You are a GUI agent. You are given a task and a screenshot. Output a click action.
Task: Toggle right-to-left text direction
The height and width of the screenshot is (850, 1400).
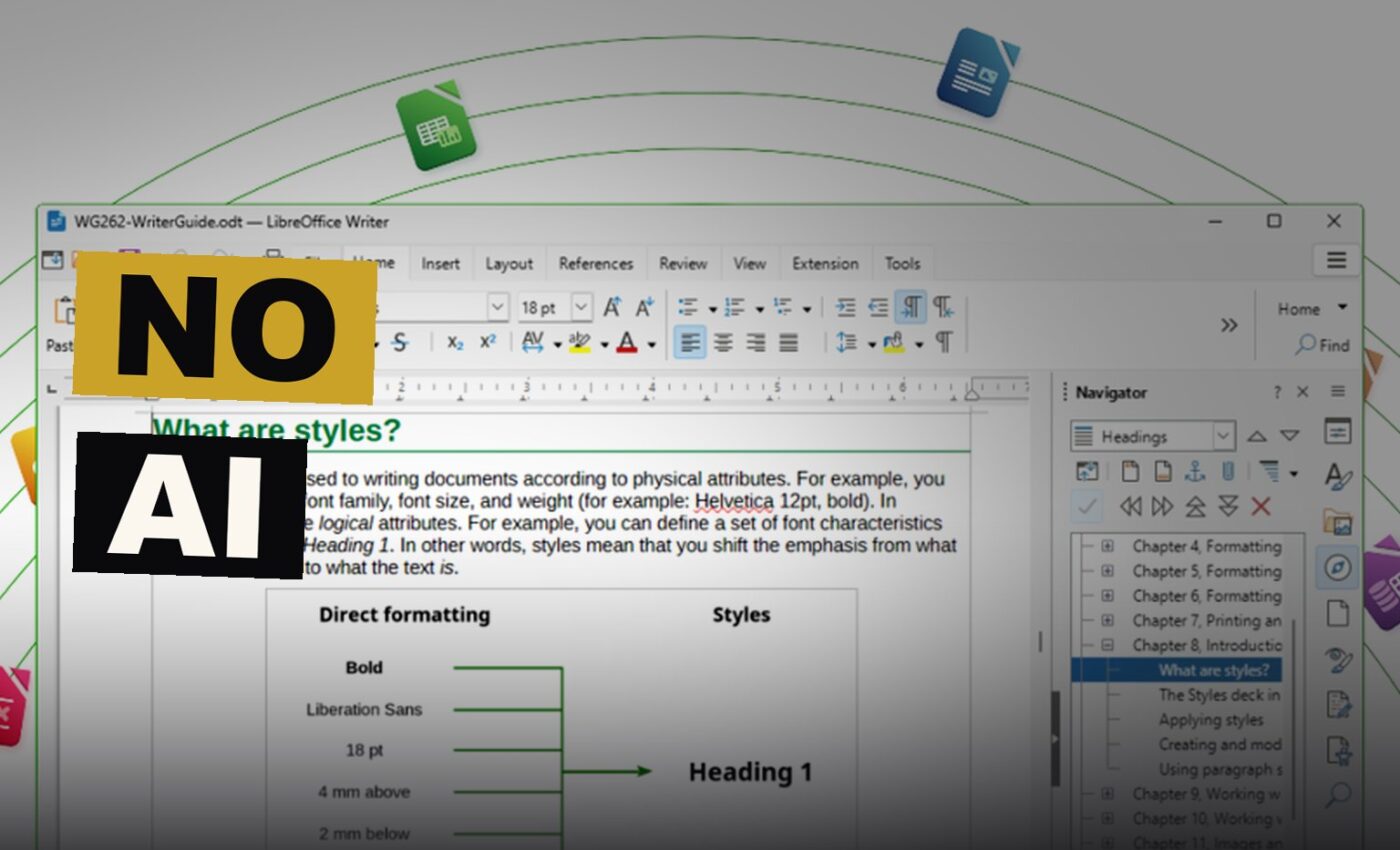[943, 307]
